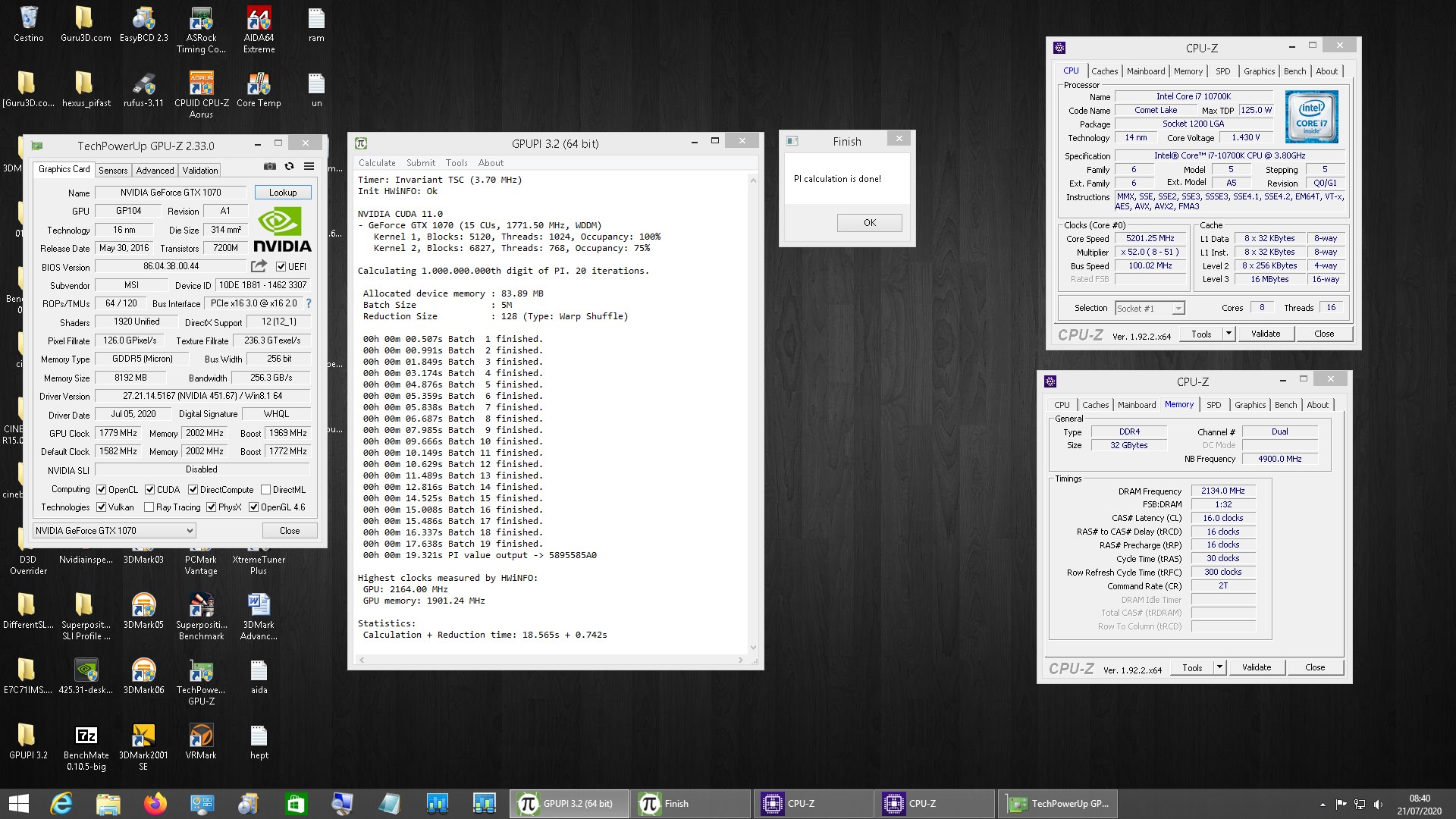Open the 425.31-desktop NVIDIA driver installer
This screenshot has width=1456, height=819.
(x=86, y=676)
